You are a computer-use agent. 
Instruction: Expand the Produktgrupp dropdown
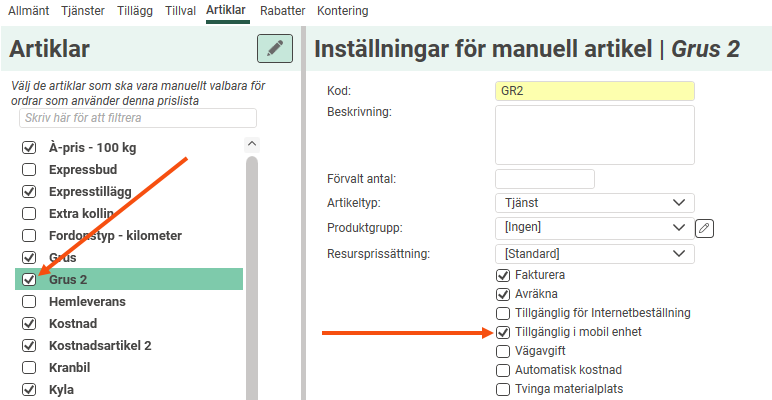pyautogui.click(x=594, y=228)
